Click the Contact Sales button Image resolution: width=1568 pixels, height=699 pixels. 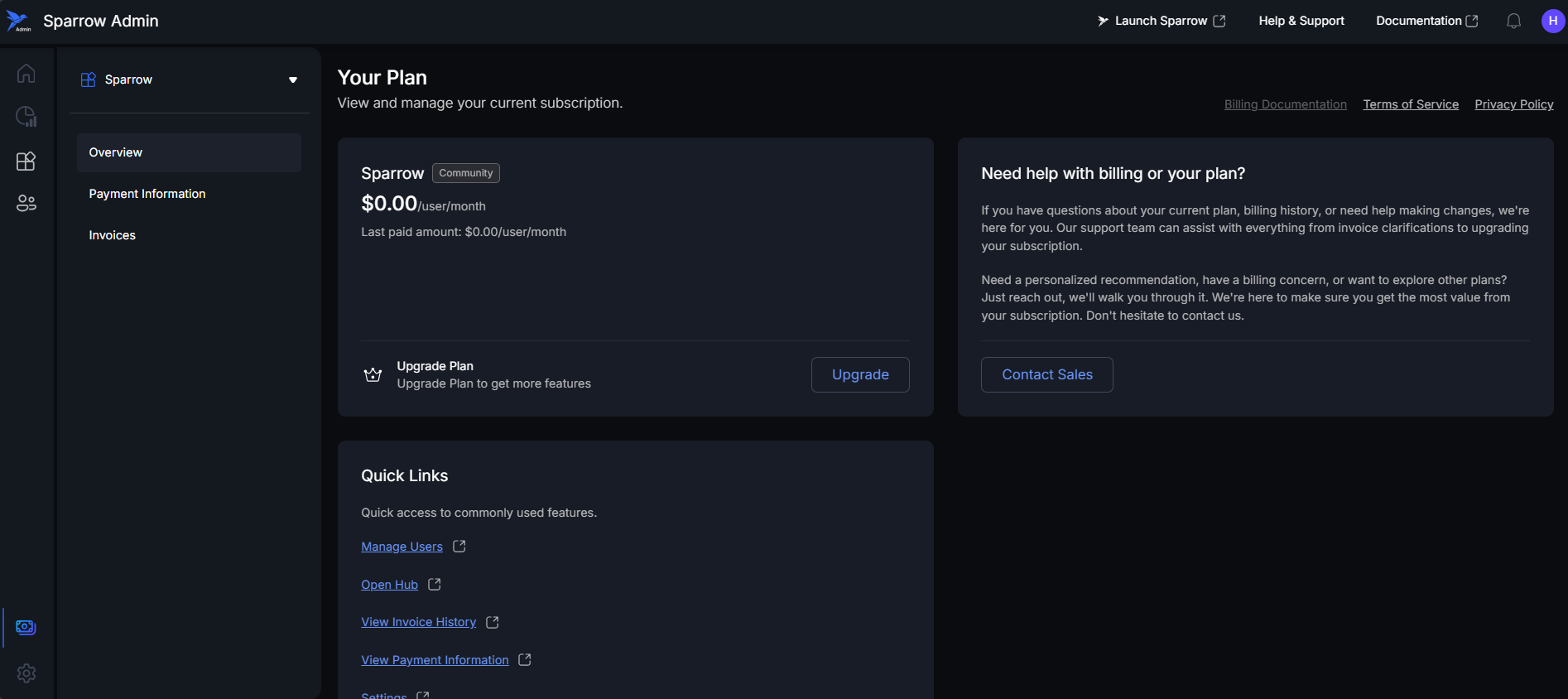(x=1046, y=374)
